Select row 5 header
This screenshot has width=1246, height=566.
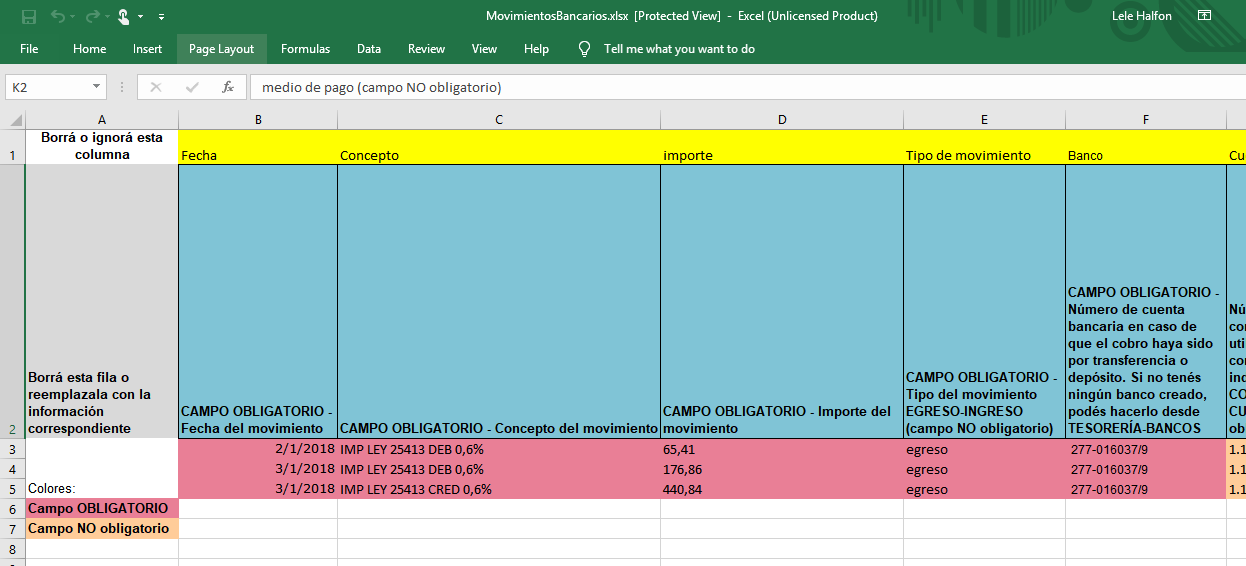[x=12, y=489]
